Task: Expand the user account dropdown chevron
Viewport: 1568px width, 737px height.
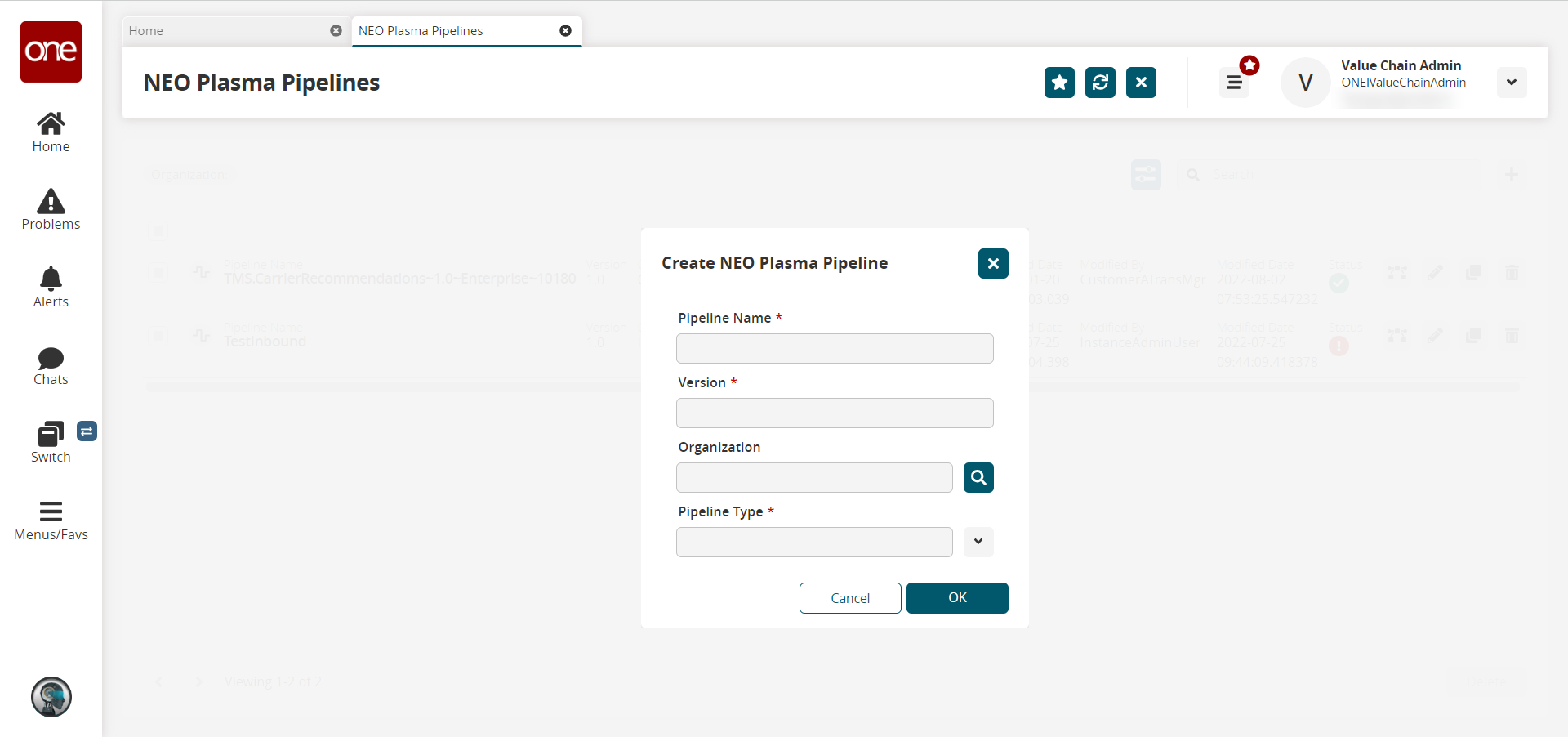Action: pos(1512,83)
